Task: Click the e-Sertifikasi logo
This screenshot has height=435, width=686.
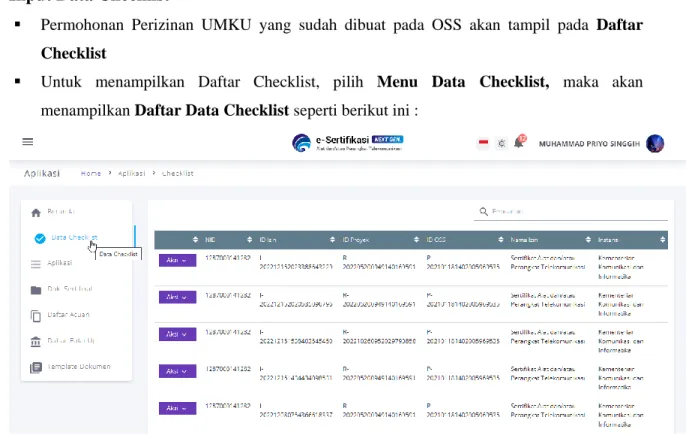Action: [x=347, y=143]
